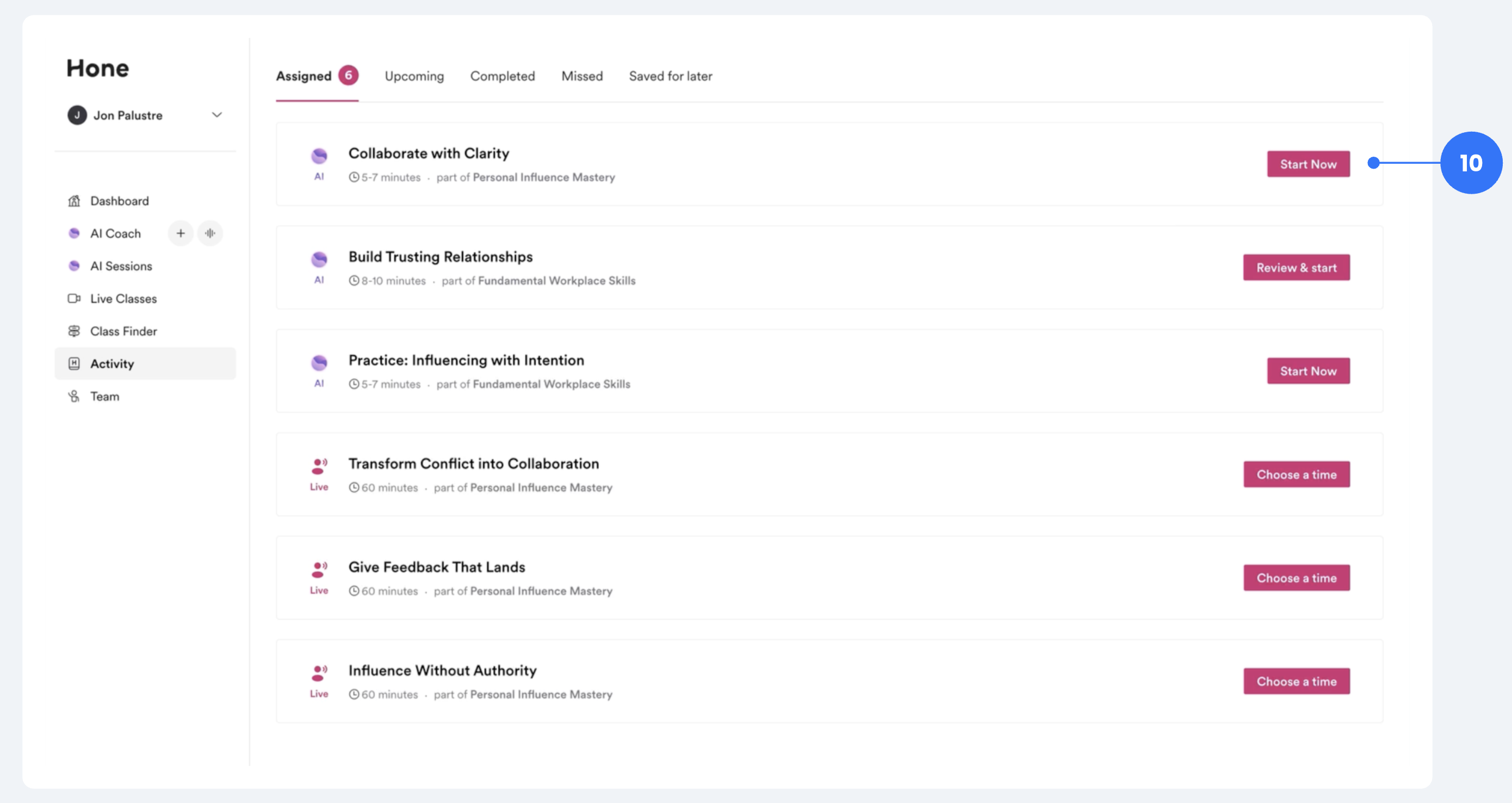Viewport: 1512px width, 803px height.
Task: Click the J avatar next to Jon Palustre
Action: coord(77,115)
